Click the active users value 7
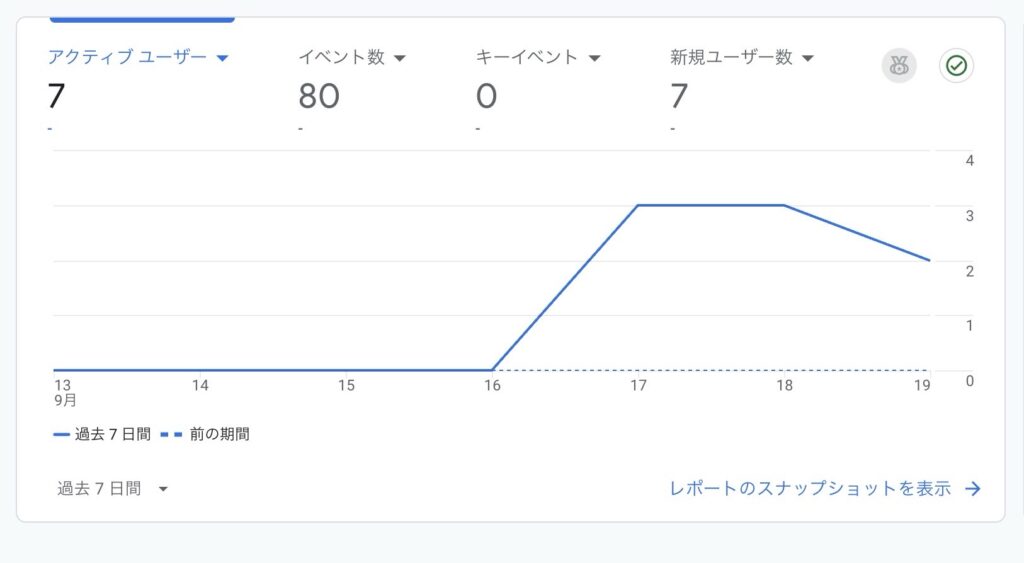This screenshot has width=1024, height=563. coord(56,97)
